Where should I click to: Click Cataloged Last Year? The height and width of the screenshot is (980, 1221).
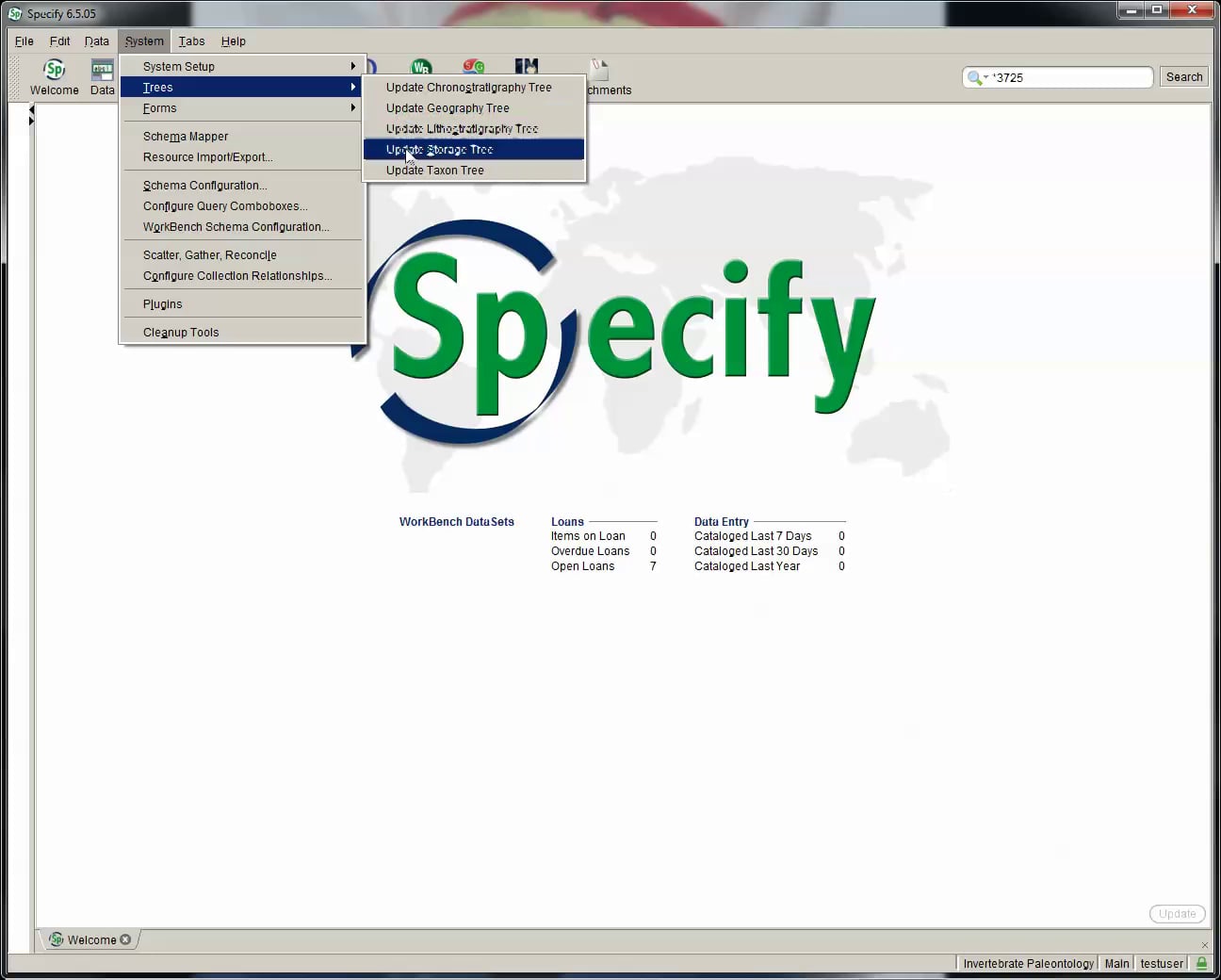tap(747, 566)
